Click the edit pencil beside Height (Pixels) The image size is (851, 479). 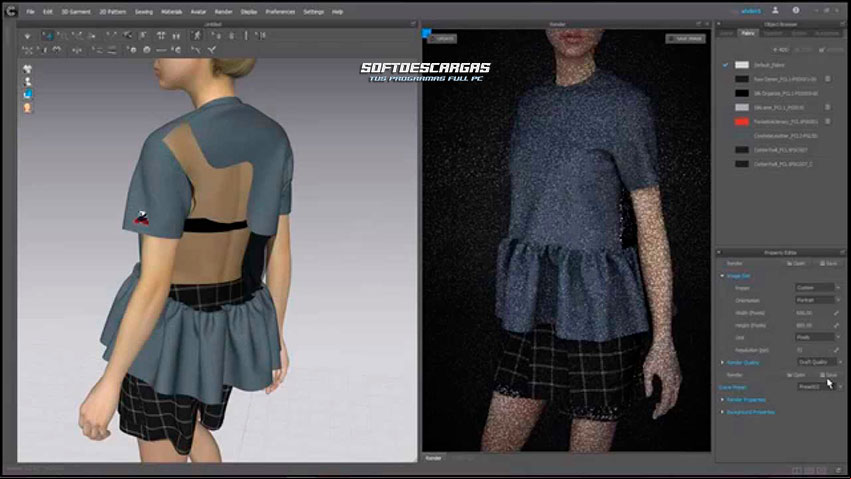pyautogui.click(x=836, y=325)
